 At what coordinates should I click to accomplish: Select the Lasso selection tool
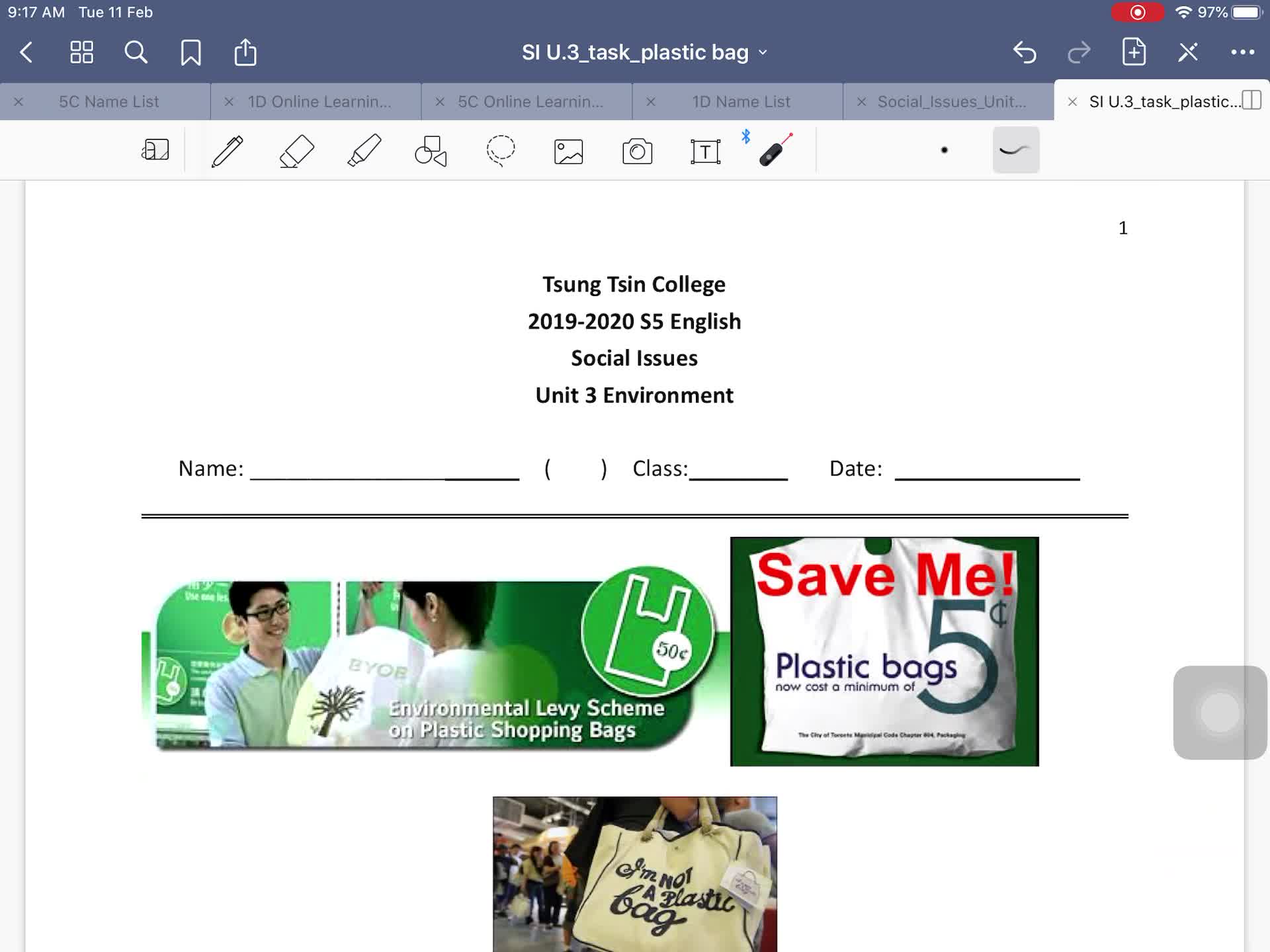pos(501,151)
